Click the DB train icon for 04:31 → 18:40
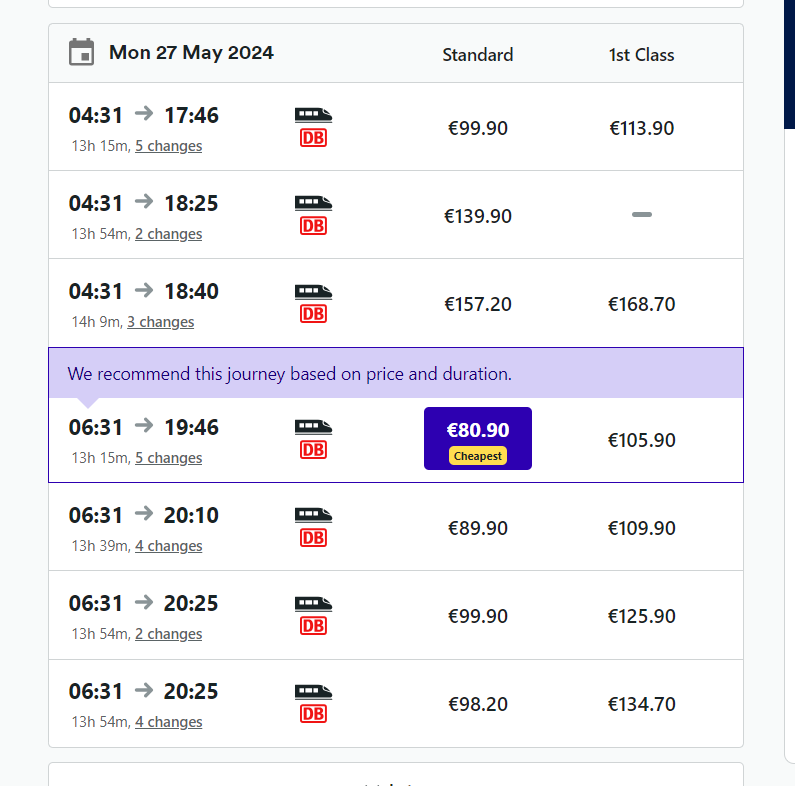 click(x=313, y=303)
